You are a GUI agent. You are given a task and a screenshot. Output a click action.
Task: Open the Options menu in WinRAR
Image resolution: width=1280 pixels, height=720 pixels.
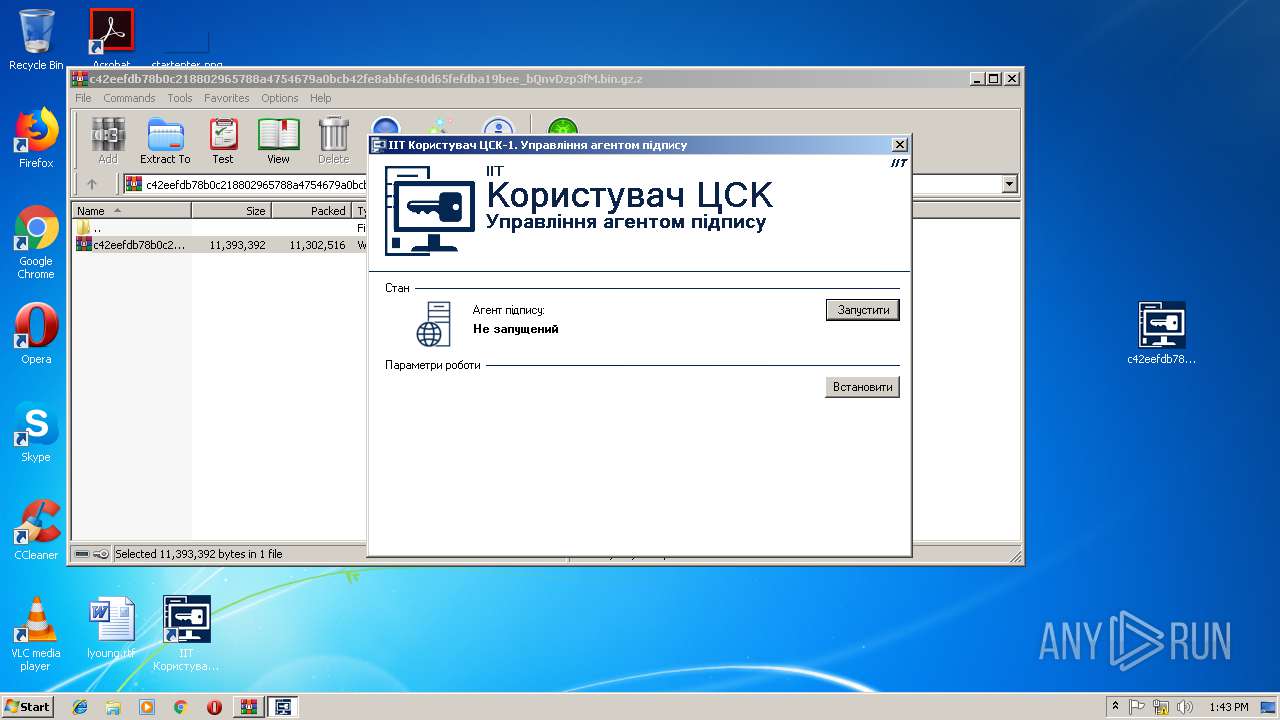[x=280, y=98]
